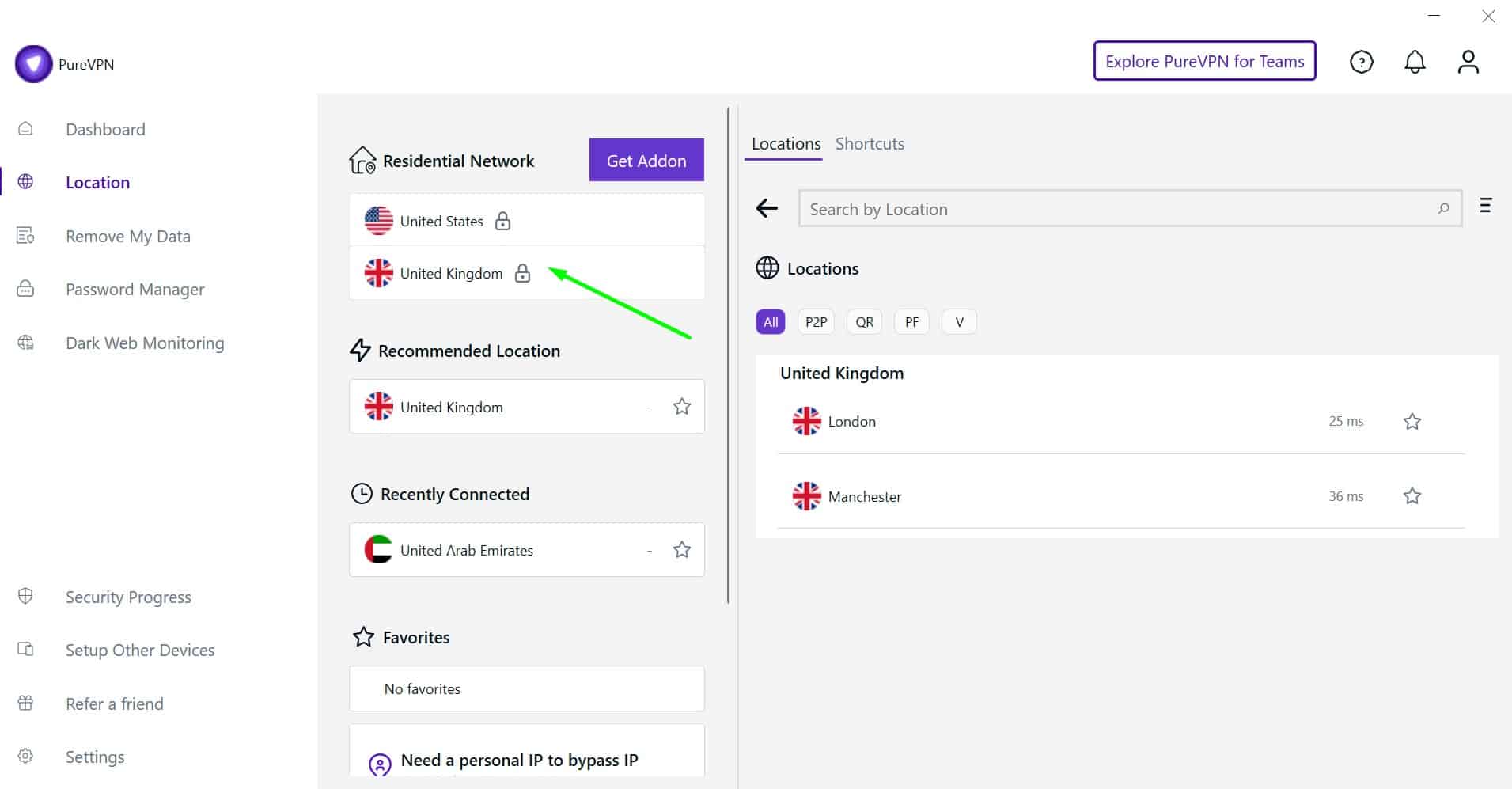Select the P2P filter chip
1512x789 pixels.
point(816,322)
